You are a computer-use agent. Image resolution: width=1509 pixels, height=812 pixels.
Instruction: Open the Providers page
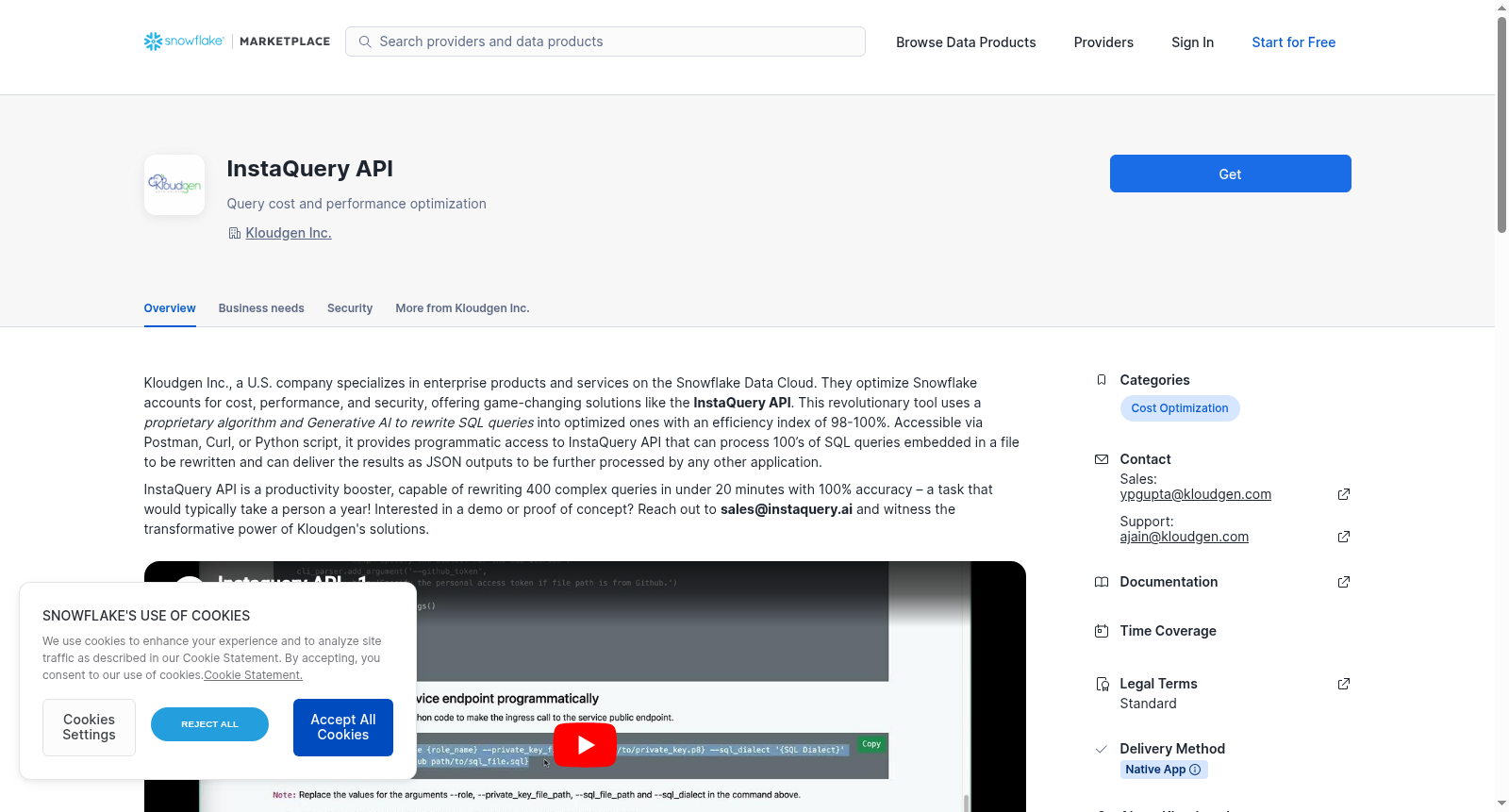(1103, 42)
